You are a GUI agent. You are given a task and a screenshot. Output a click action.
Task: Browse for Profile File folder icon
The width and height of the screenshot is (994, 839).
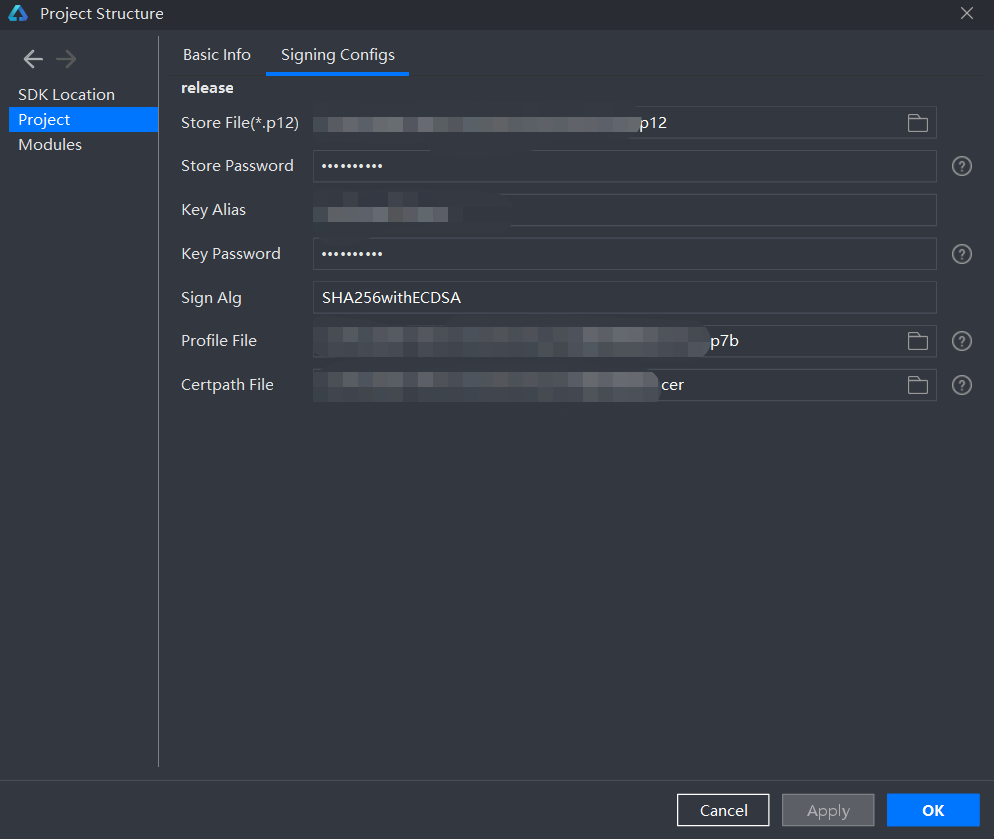coord(917,341)
